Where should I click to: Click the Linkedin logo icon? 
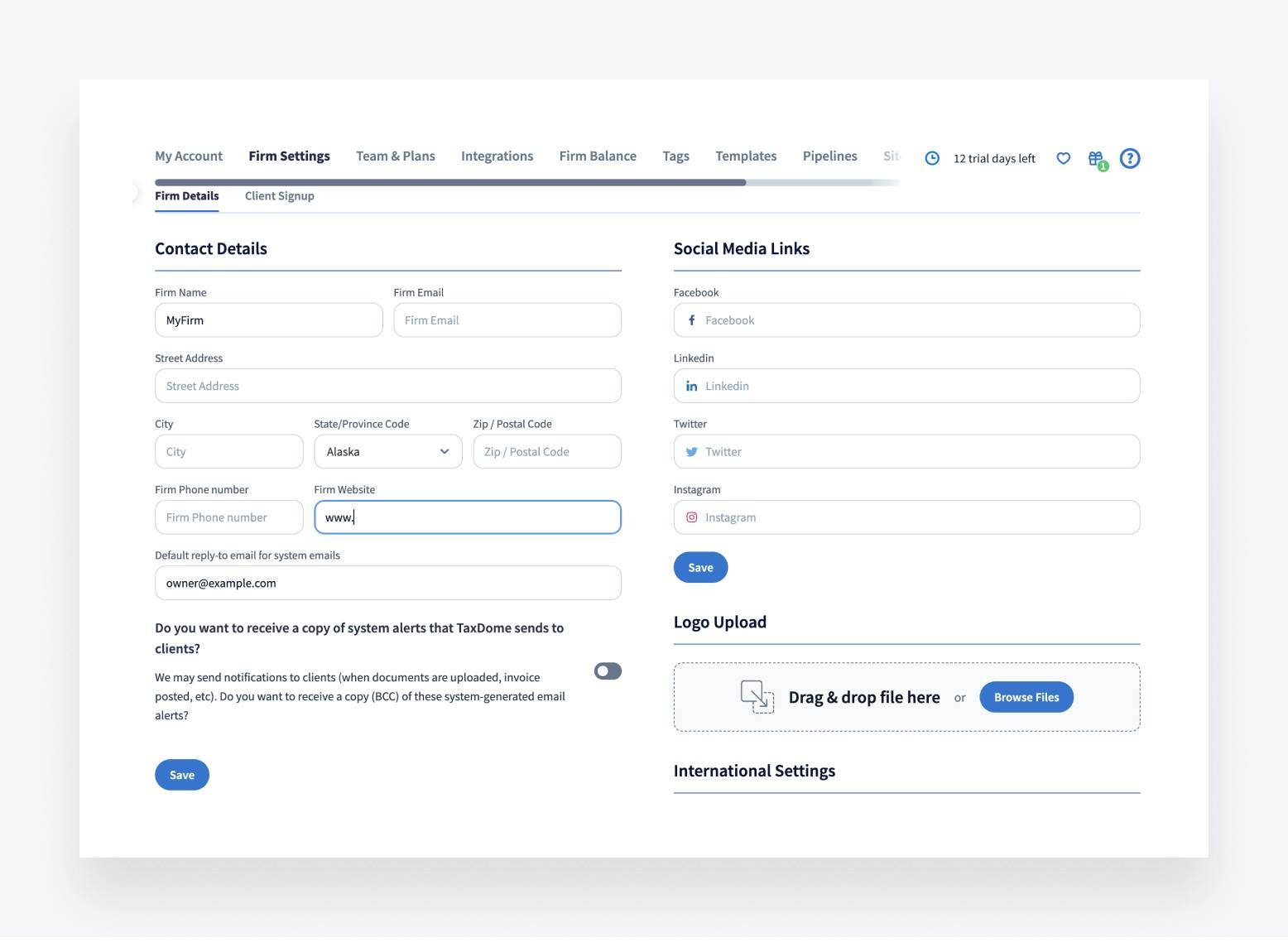click(692, 387)
